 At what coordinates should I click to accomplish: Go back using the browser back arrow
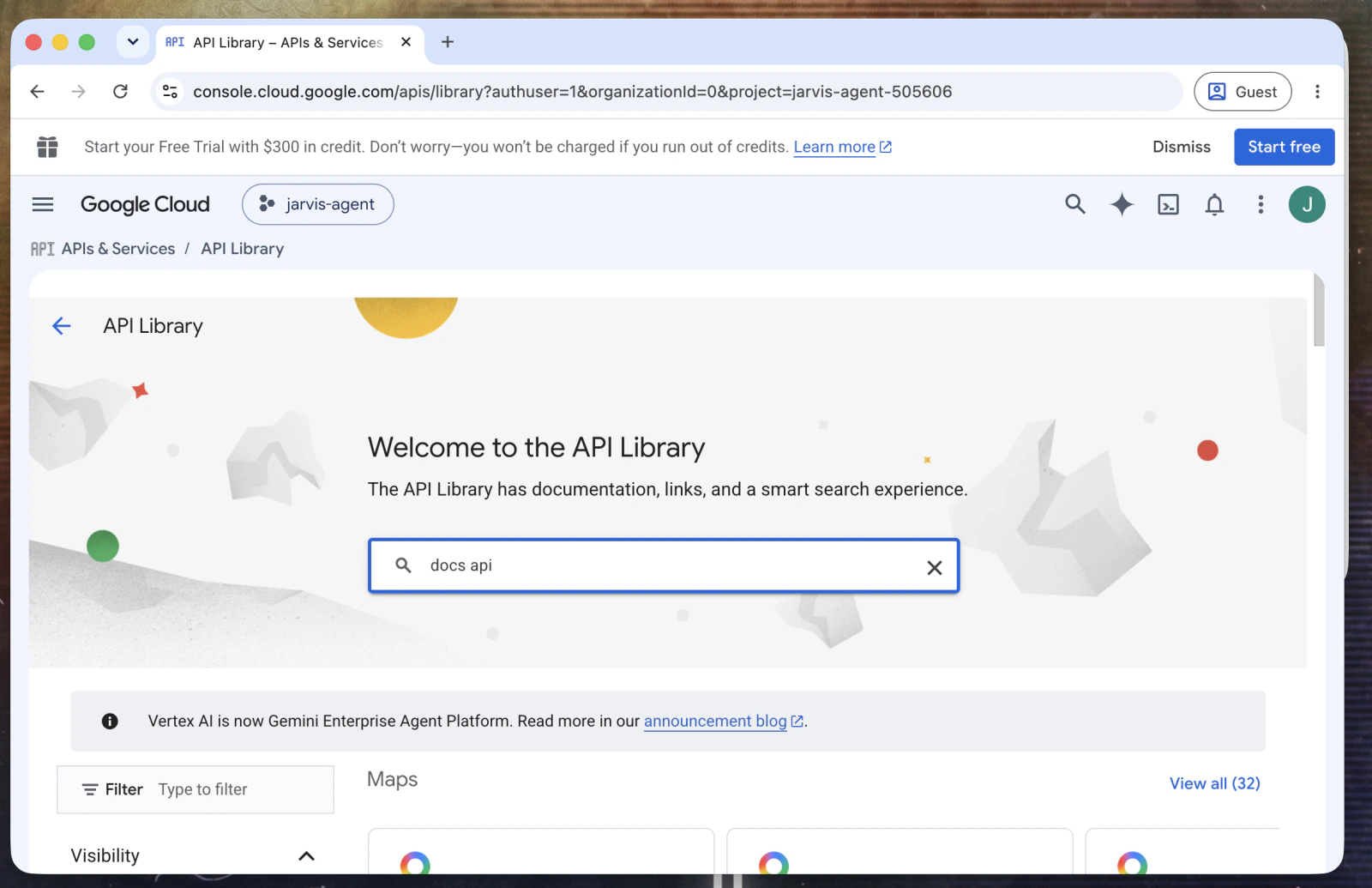pyautogui.click(x=37, y=92)
